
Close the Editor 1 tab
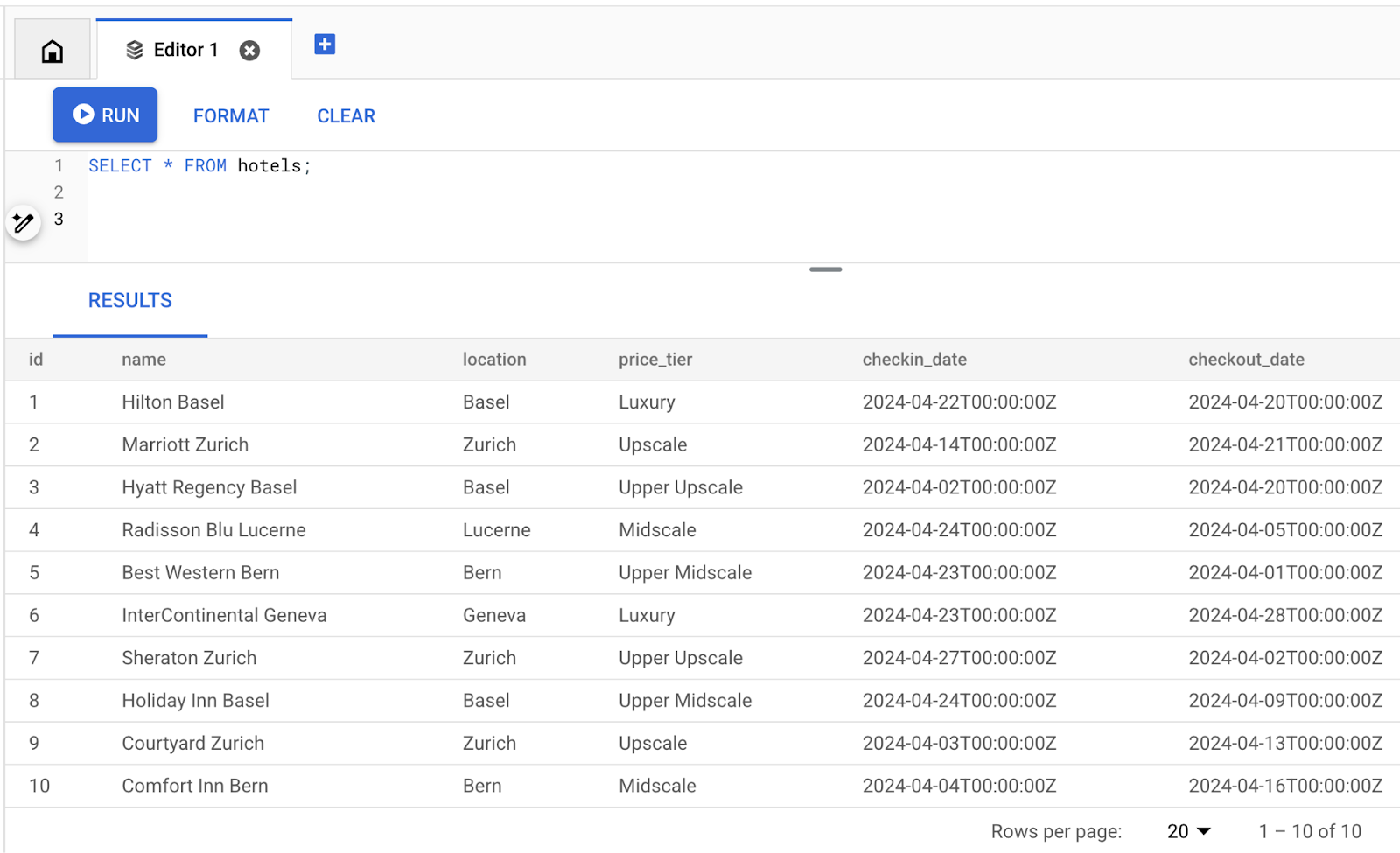(250, 51)
